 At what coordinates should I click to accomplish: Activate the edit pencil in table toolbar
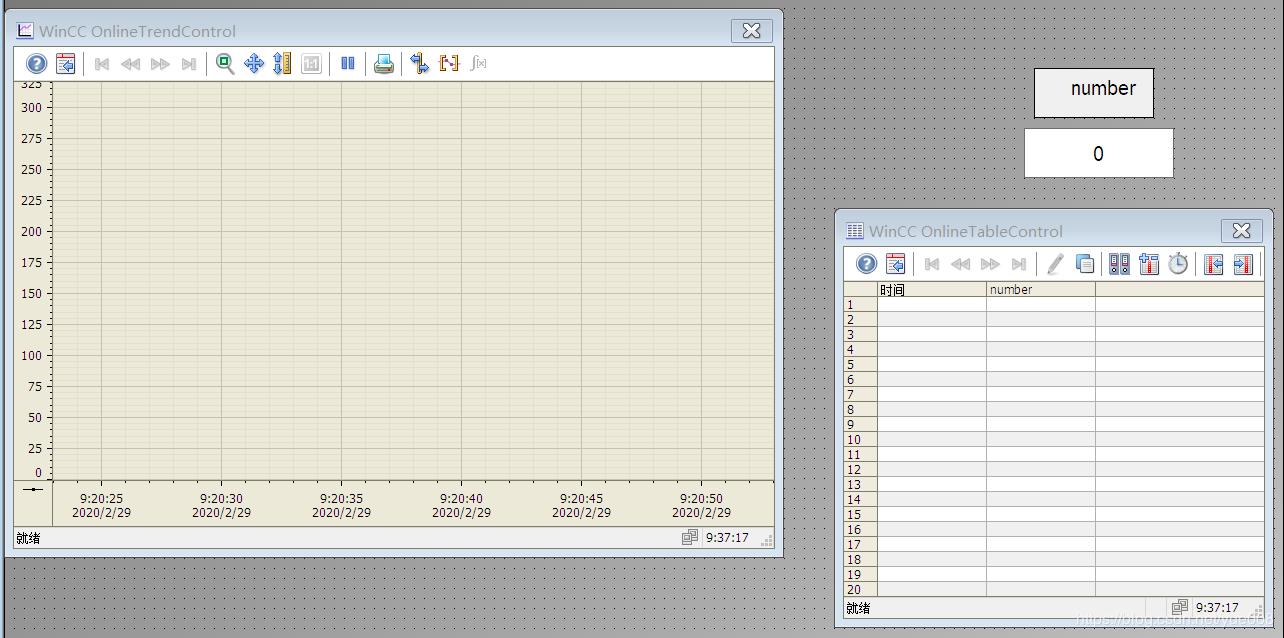pos(1055,264)
